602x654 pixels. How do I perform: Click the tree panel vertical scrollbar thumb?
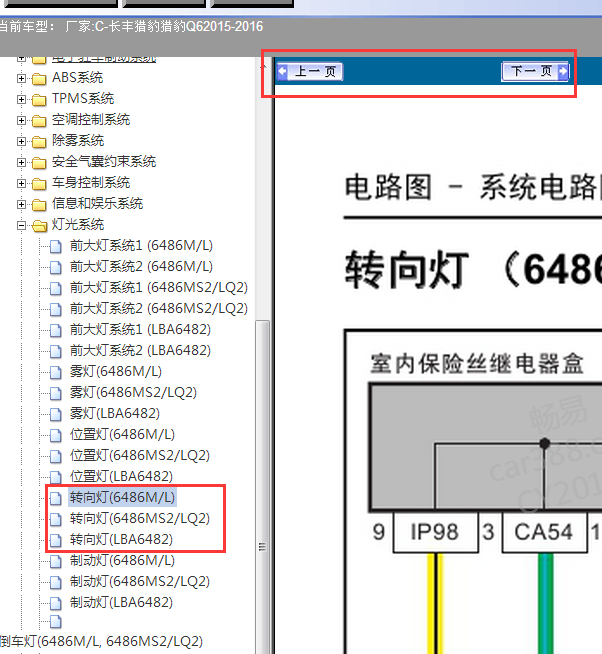click(x=262, y=487)
